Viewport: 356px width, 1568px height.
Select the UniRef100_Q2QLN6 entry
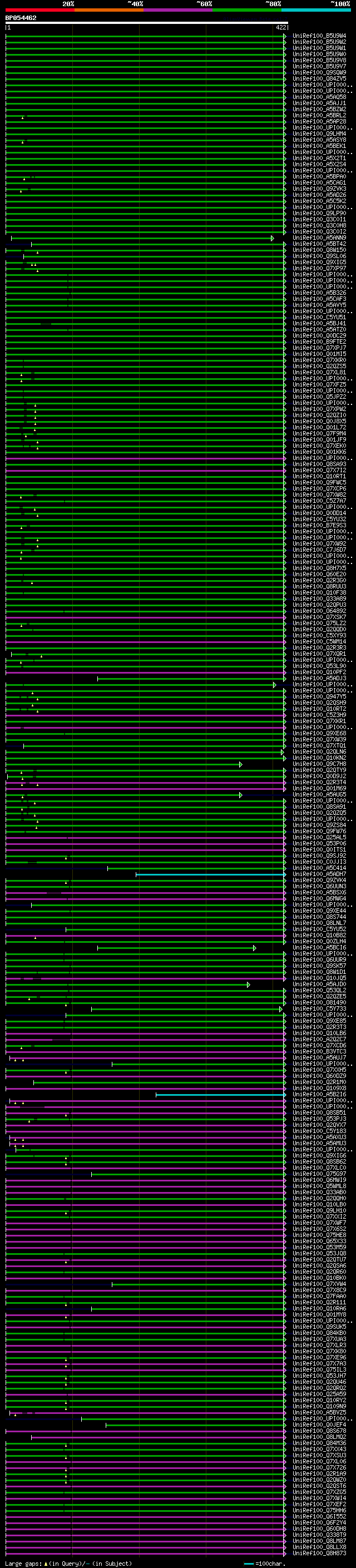319,752
